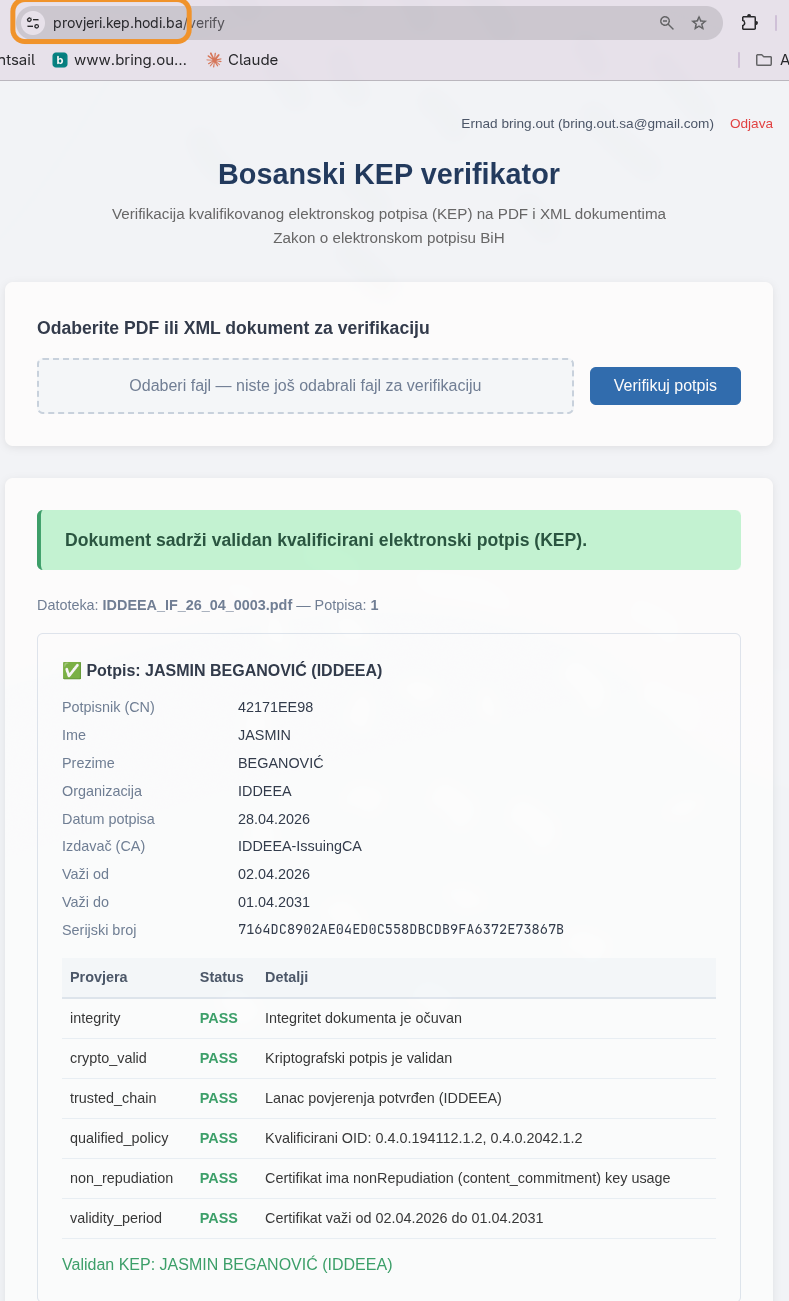Open site information icon in address bar
Image resolution: width=789 pixels, height=1301 pixels.
pyautogui.click(x=33, y=23)
